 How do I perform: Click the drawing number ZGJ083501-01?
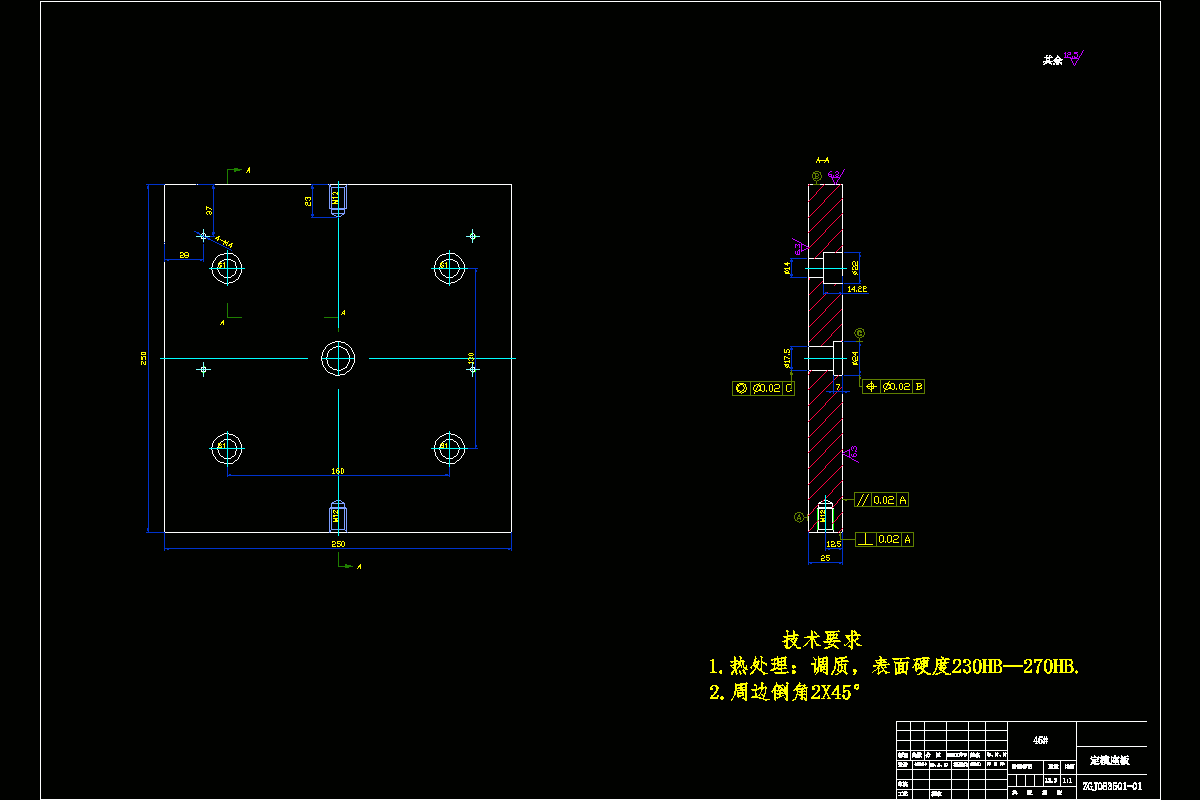point(1111,786)
